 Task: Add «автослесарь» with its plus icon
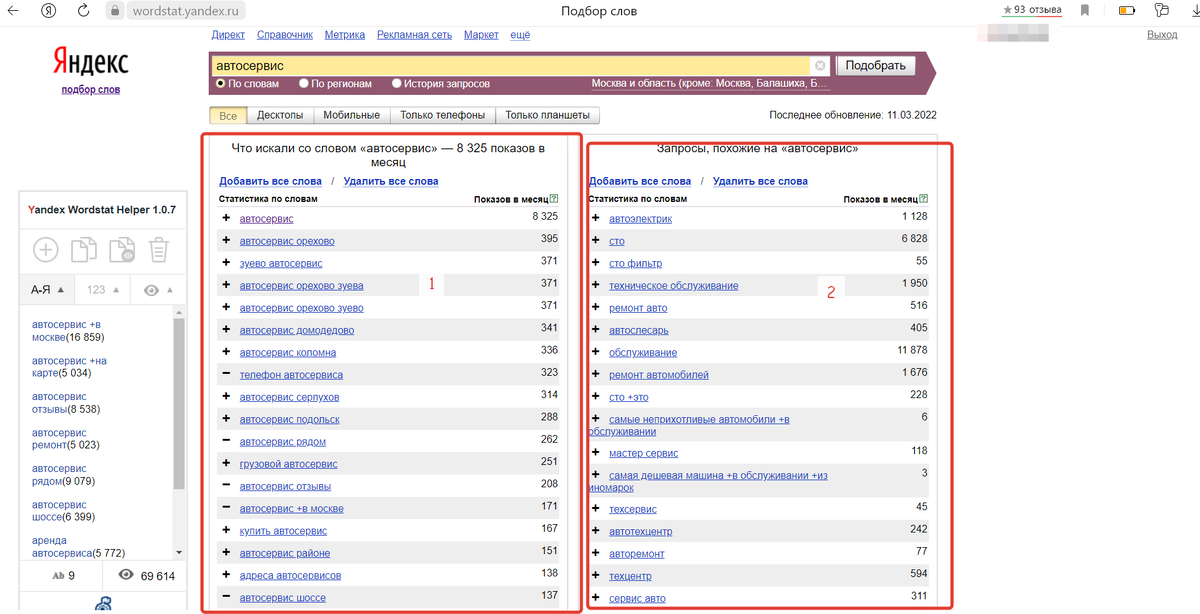596,330
